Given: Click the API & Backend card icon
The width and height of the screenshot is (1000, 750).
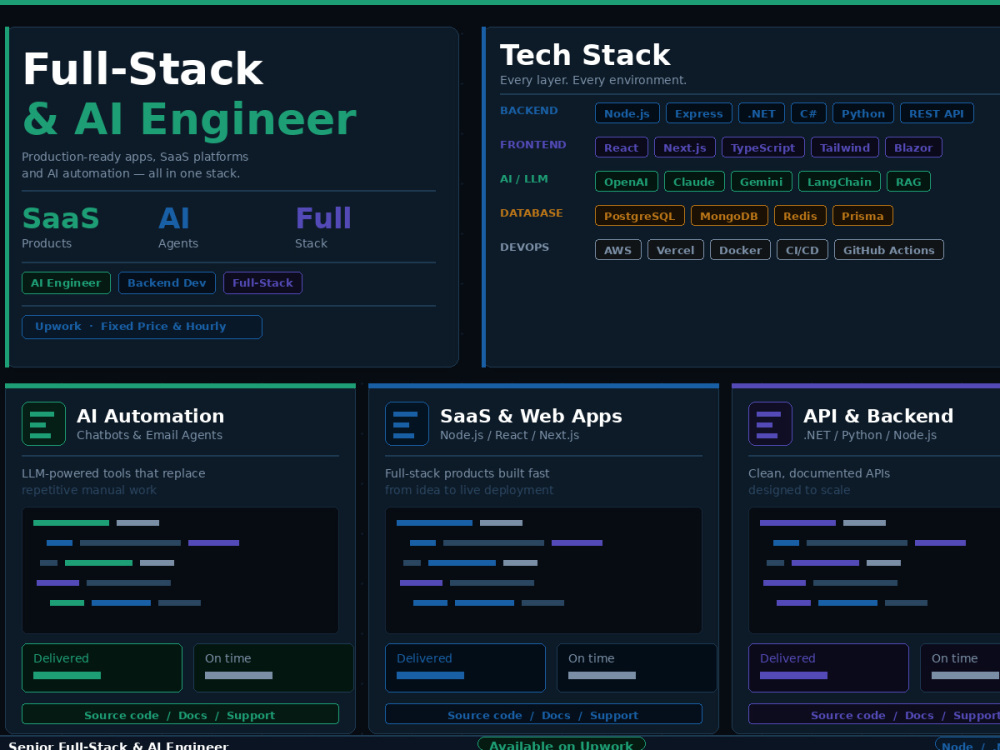Looking at the screenshot, I should (x=770, y=423).
